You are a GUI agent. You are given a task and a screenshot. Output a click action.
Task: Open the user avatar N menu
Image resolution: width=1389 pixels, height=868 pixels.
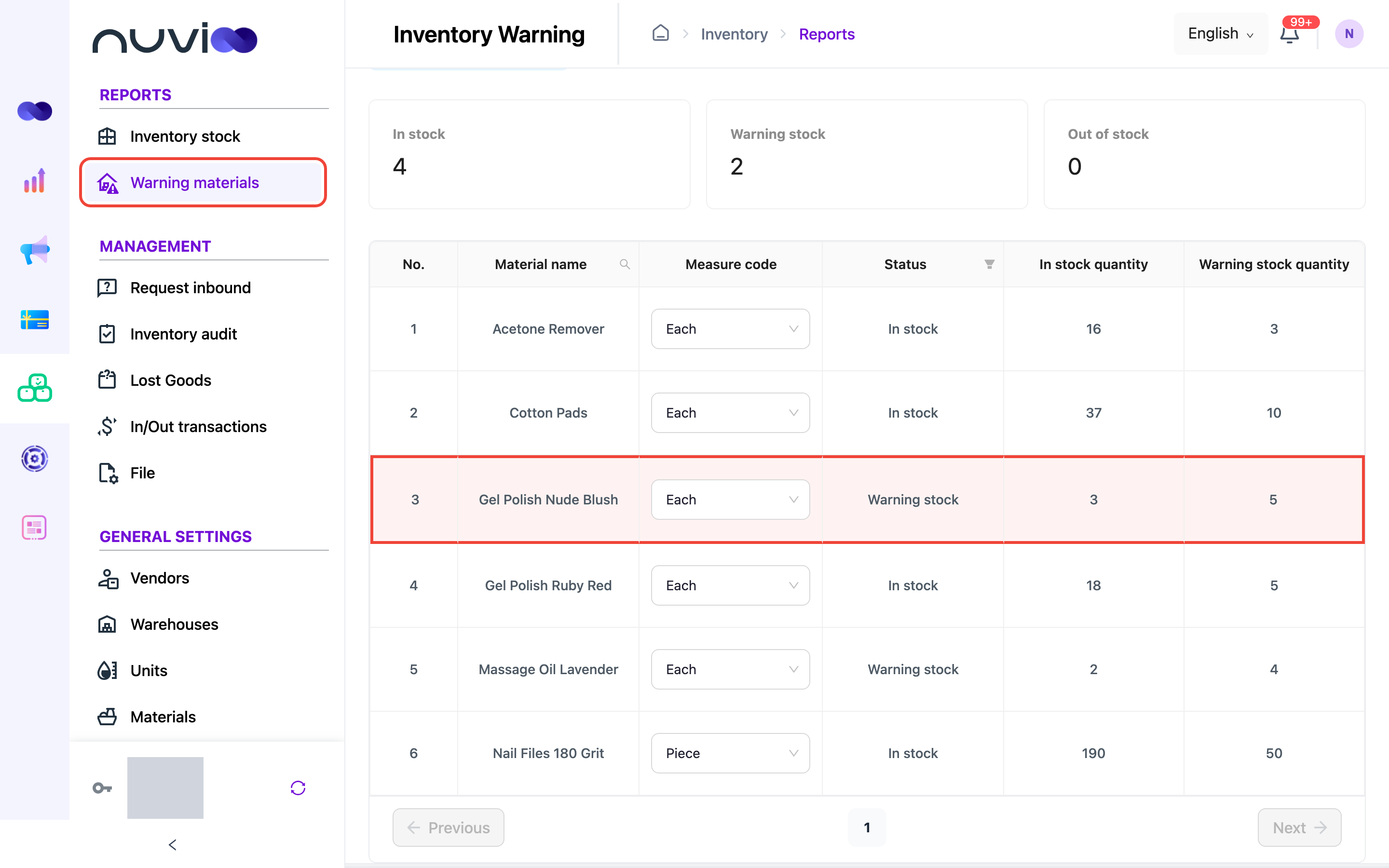coord(1349,34)
